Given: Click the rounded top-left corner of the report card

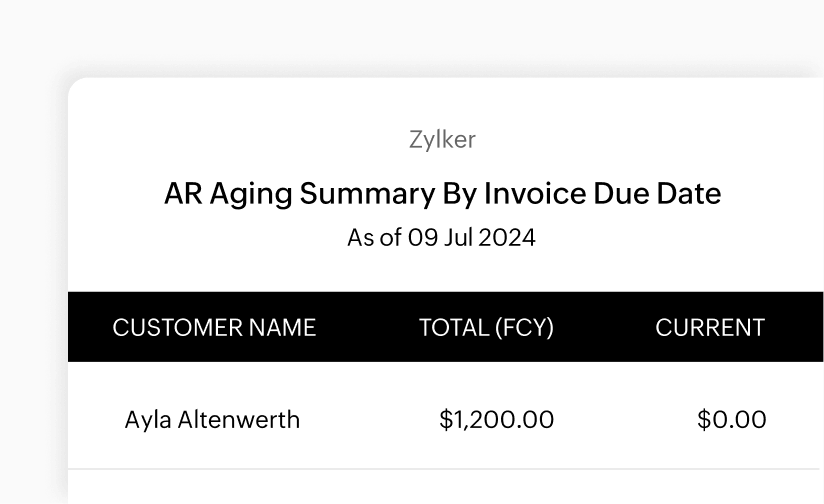Looking at the screenshot, I should [x=76, y=86].
